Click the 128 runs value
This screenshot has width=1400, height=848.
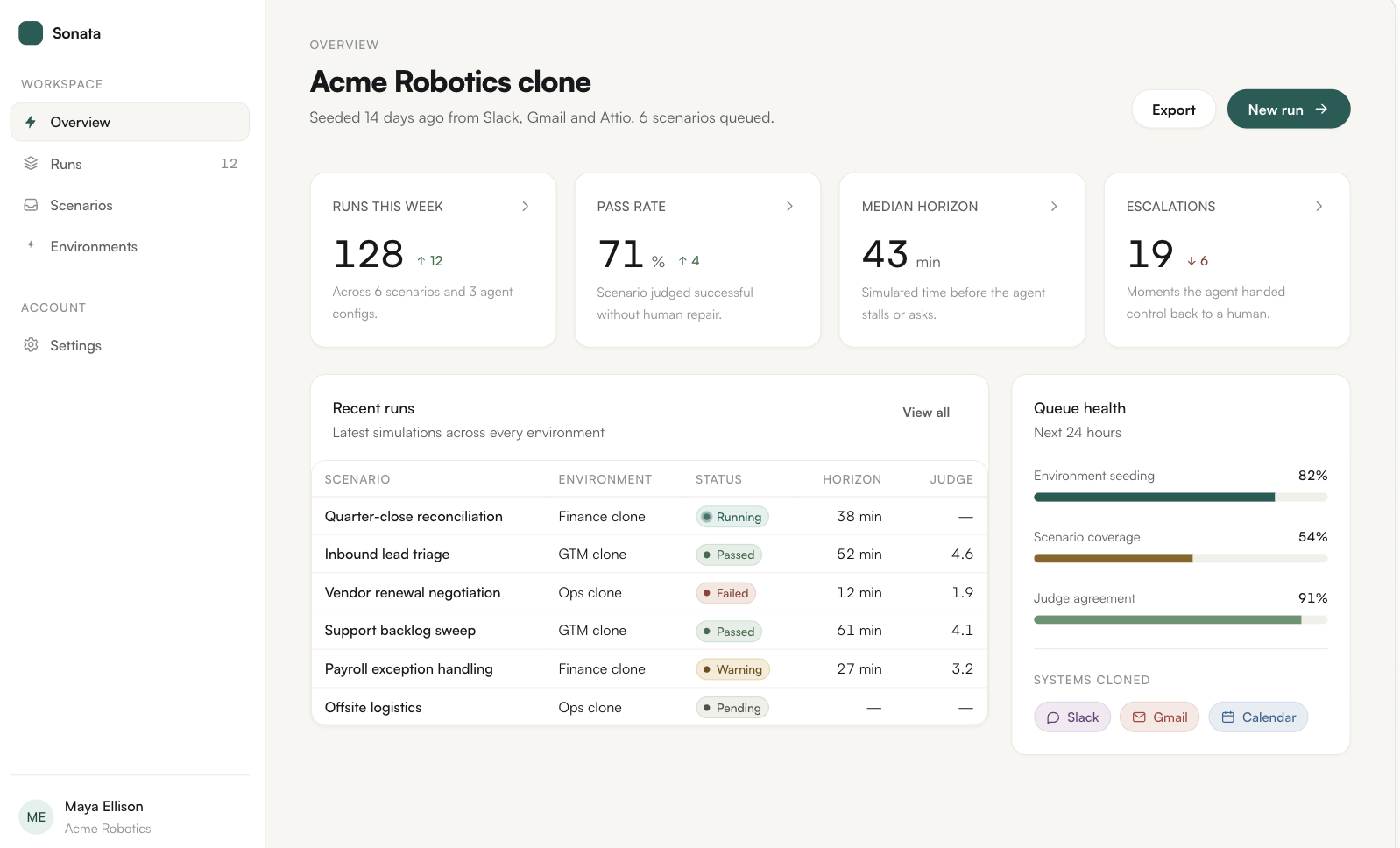point(369,255)
